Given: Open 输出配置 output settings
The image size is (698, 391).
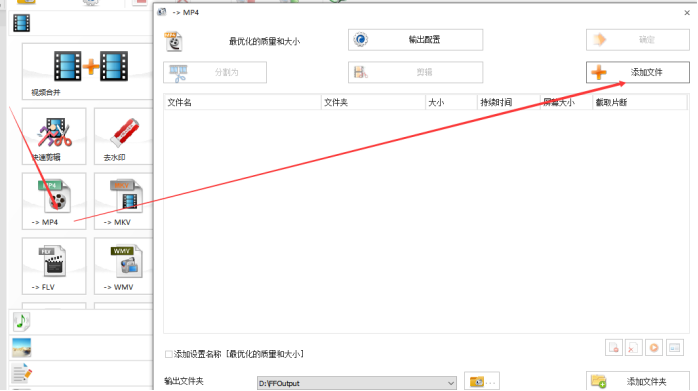Looking at the screenshot, I should pyautogui.click(x=415, y=40).
